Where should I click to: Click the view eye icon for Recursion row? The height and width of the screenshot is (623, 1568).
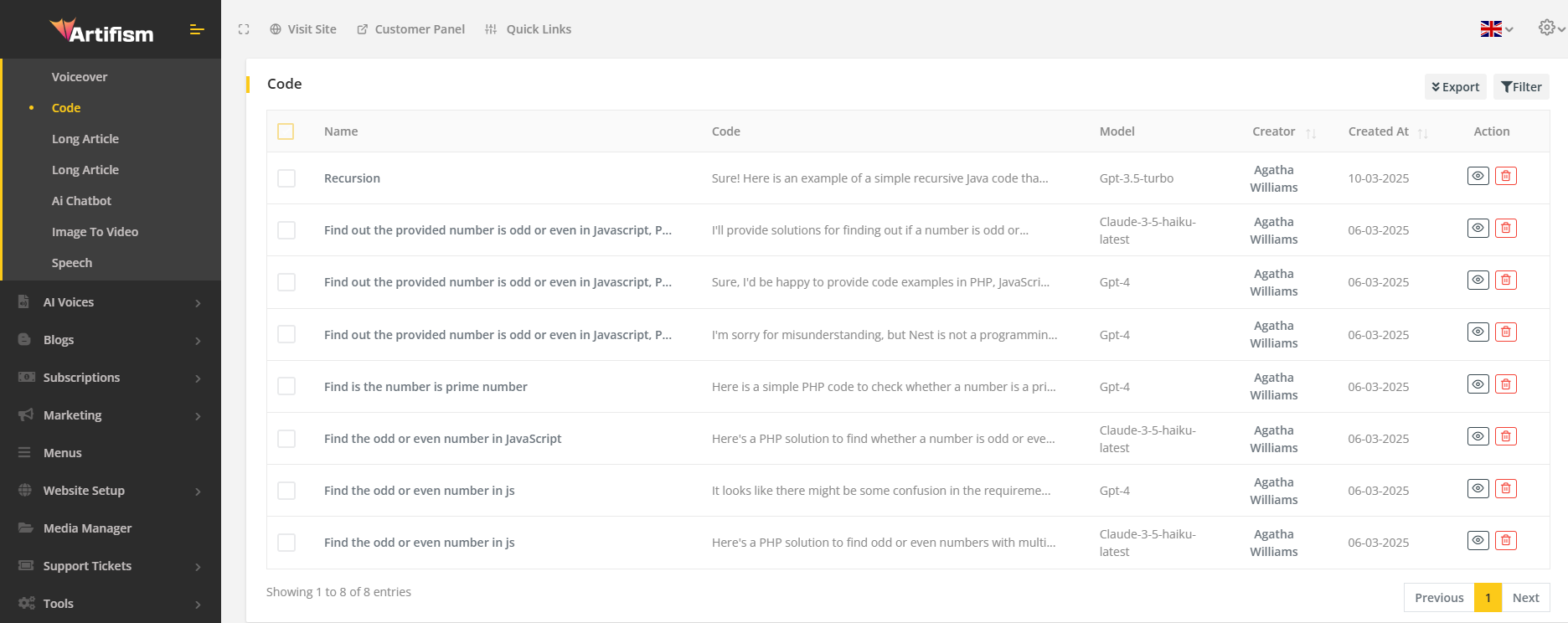(1478, 176)
